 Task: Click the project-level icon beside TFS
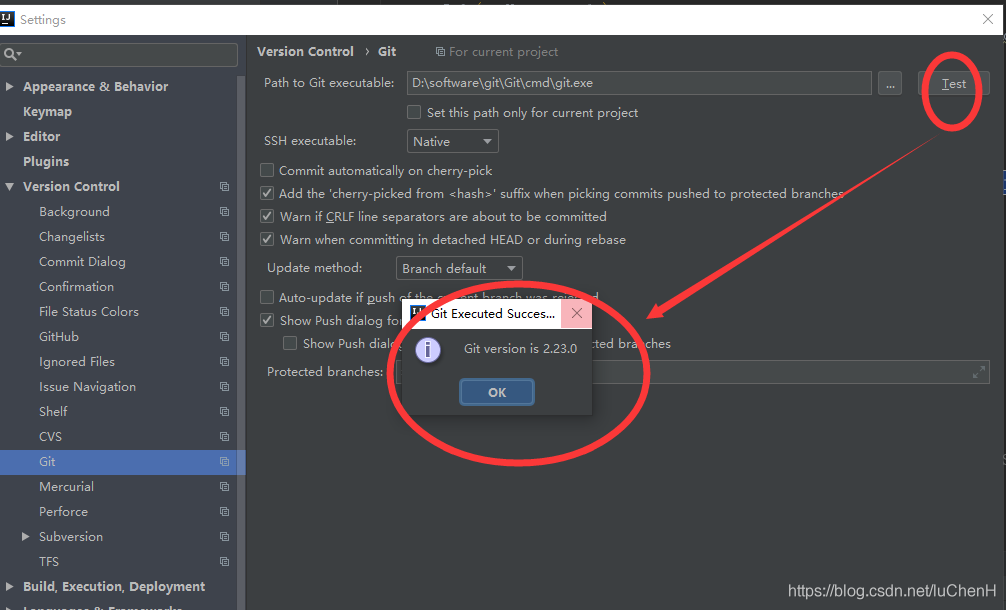click(224, 562)
